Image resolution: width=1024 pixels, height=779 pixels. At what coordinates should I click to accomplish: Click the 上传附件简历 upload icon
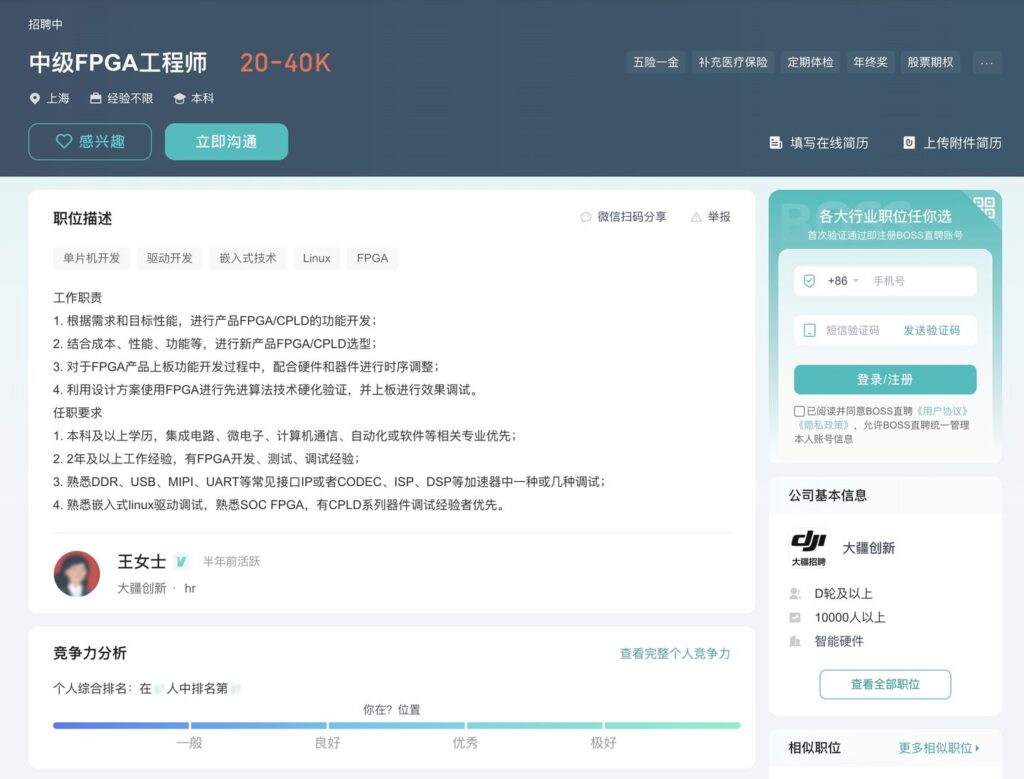pyautogui.click(x=909, y=143)
